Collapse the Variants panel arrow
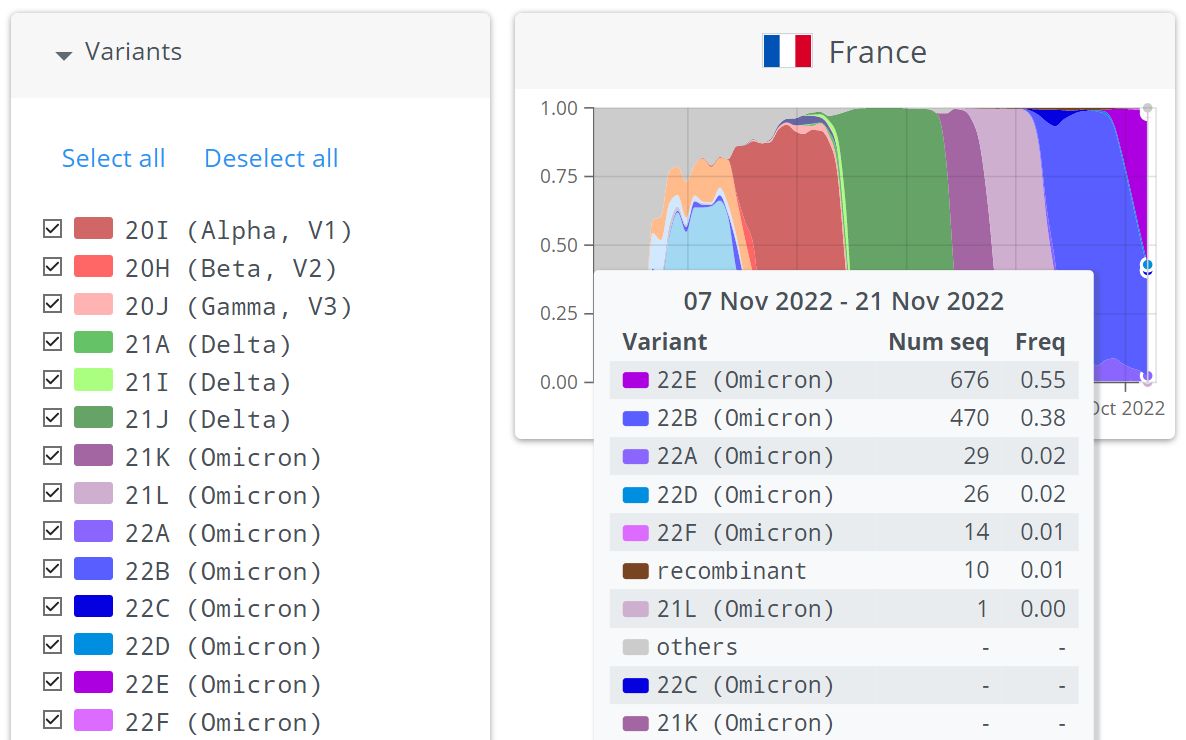The height and width of the screenshot is (740, 1186). pos(64,55)
